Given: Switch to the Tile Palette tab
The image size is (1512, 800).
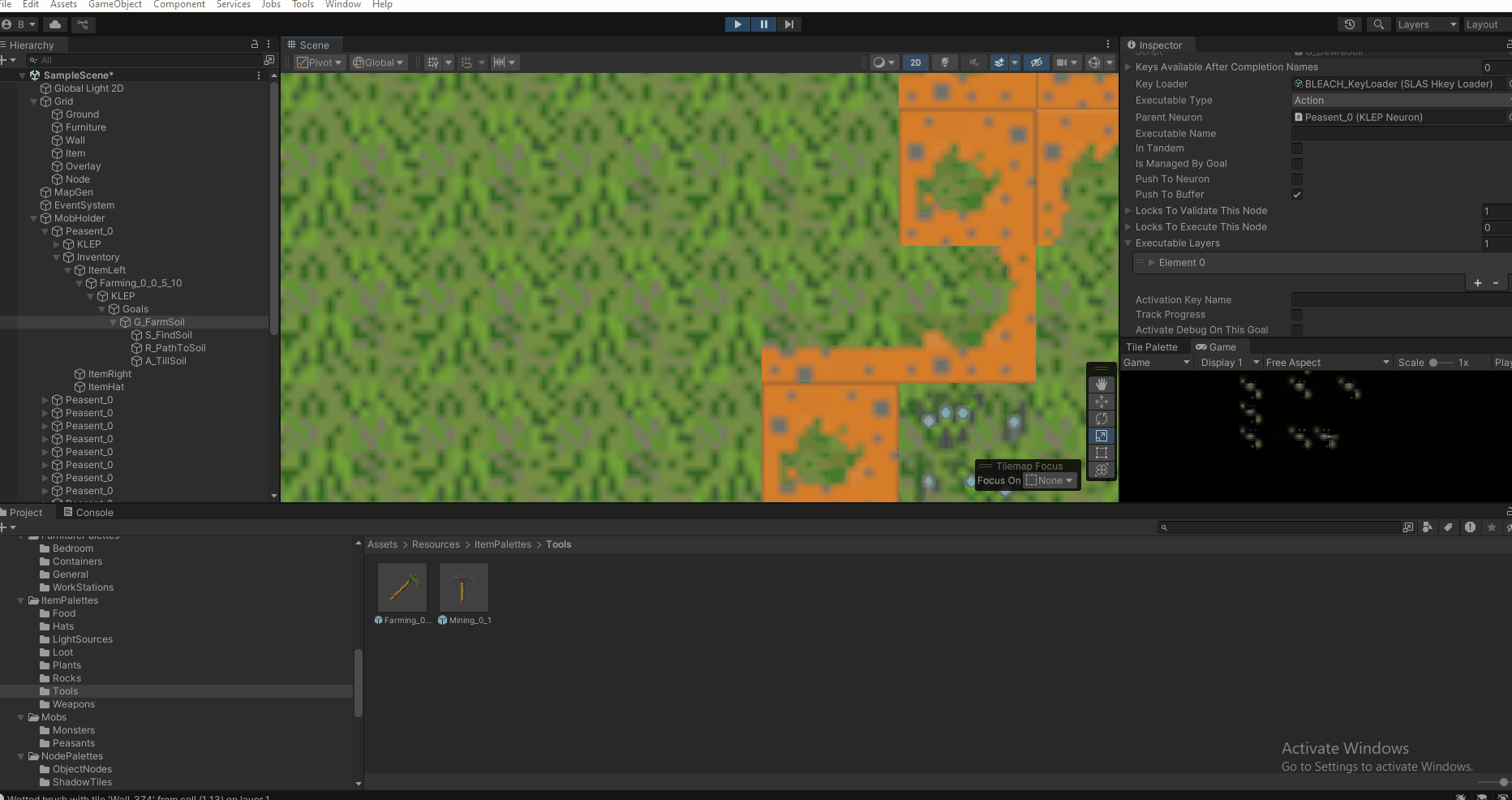Looking at the screenshot, I should coord(1151,347).
